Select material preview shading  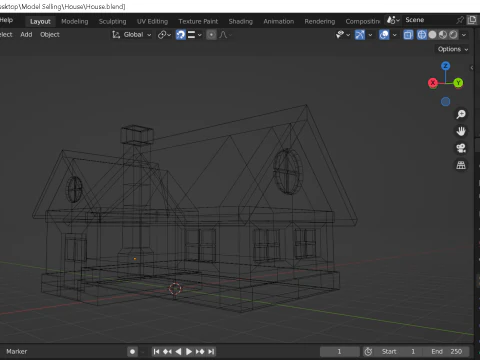pos(443,35)
